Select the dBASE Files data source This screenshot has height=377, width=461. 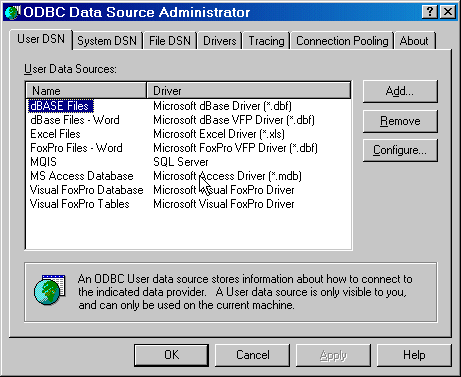click(x=60, y=106)
